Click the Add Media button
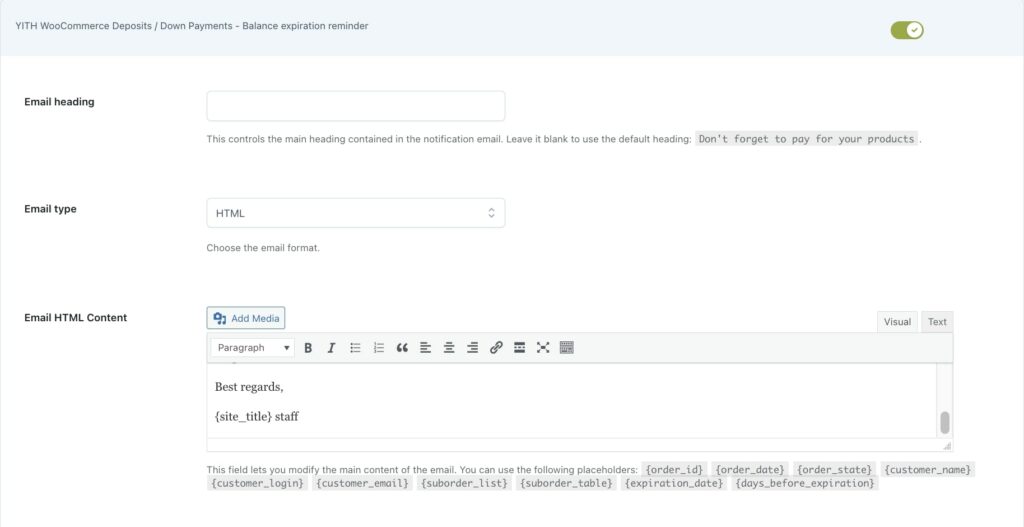The height and width of the screenshot is (527, 1024). click(x=246, y=319)
